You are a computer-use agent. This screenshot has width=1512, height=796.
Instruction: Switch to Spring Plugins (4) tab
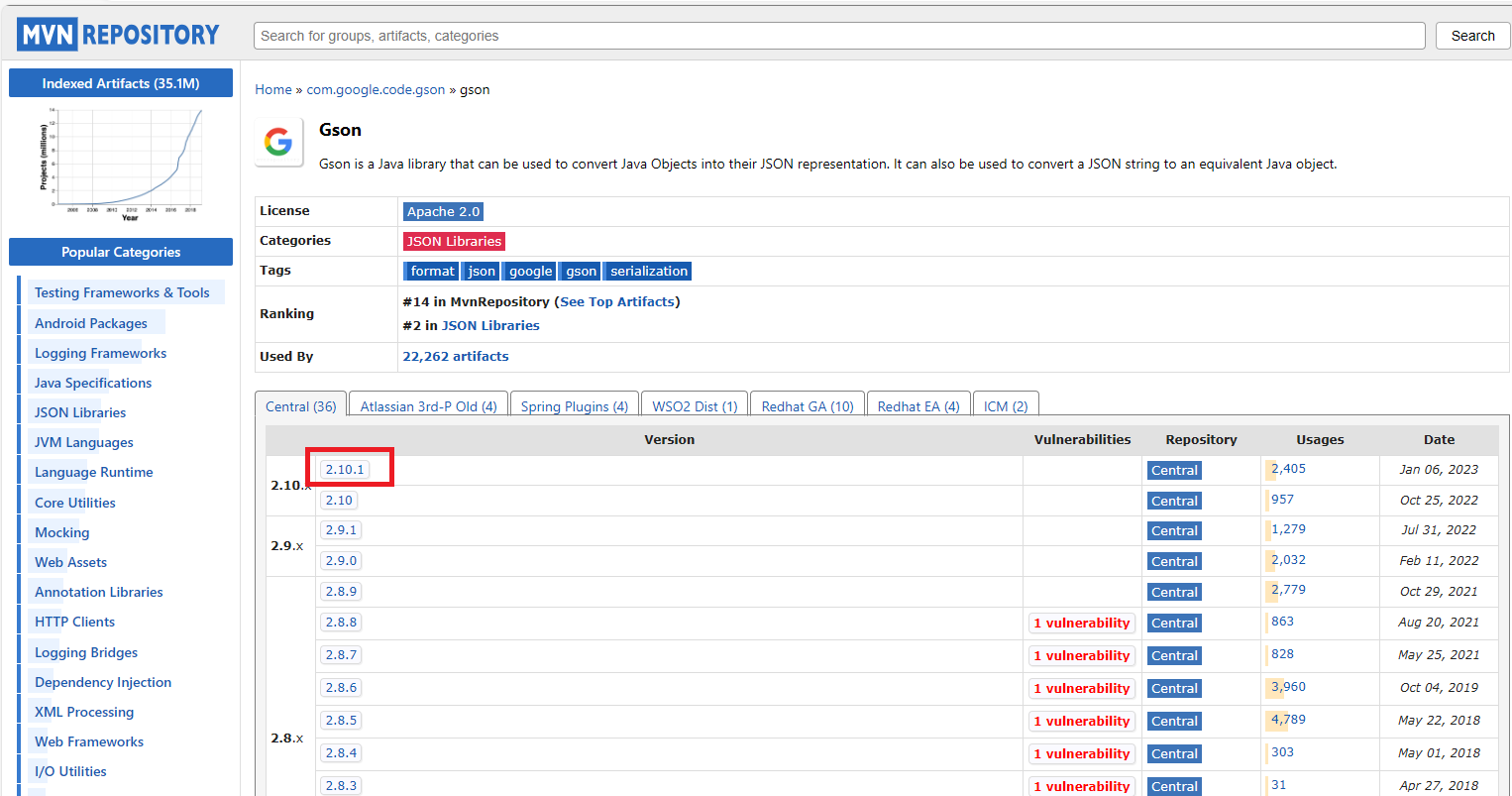coord(575,406)
